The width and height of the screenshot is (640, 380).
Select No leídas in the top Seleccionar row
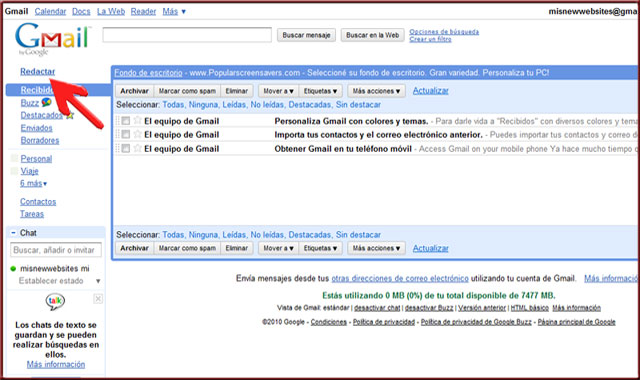[x=267, y=104]
